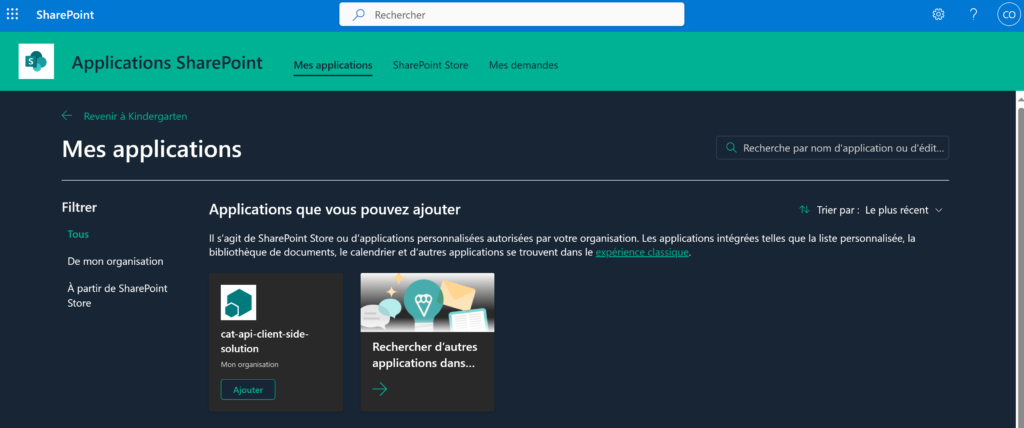This screenshot has width=1024, height=428.
Task: Open Rechercher d'autres applications card title
Action: pyautogui.click(x=424, y=355)
